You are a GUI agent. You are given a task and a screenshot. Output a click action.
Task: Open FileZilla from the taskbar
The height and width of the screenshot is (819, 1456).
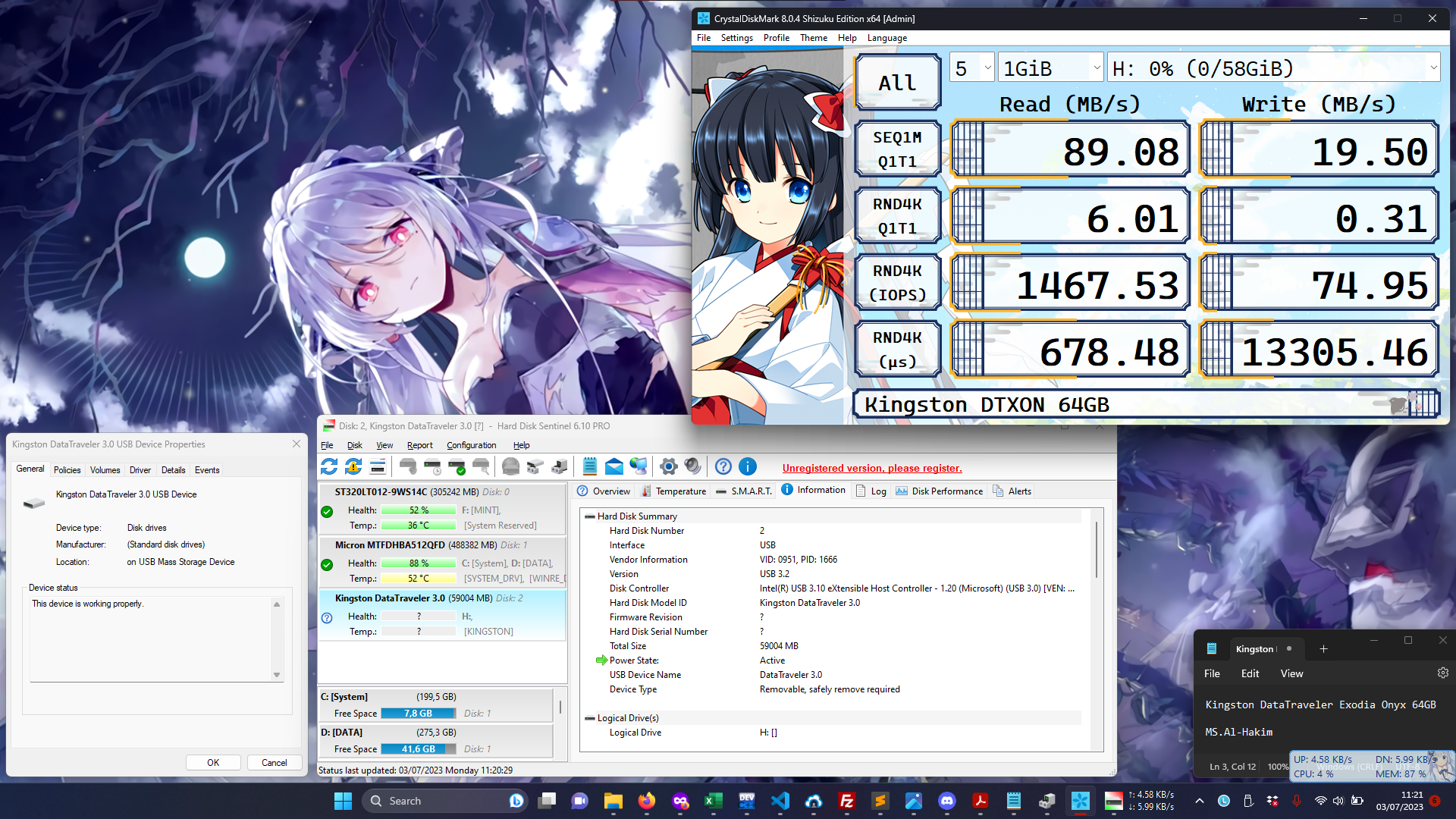coord(846,801)
